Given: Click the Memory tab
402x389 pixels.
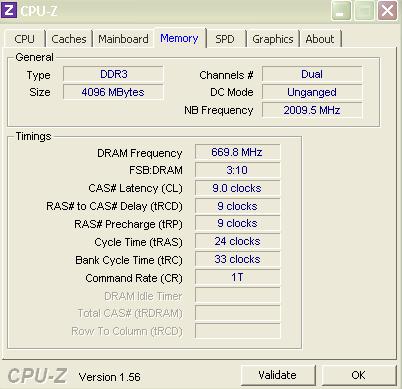Looking at the screenshot, I should click(x=179, y=38).
